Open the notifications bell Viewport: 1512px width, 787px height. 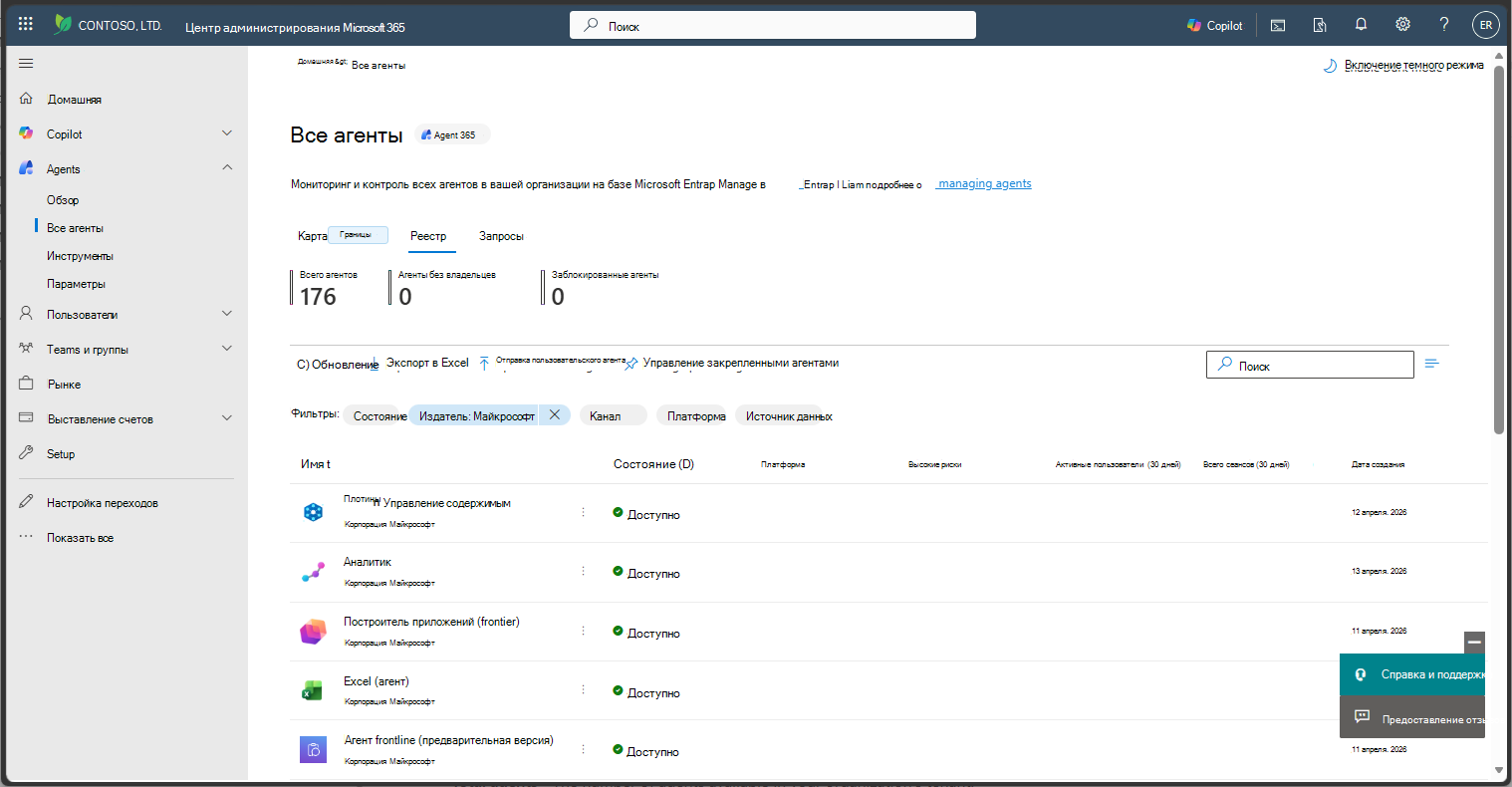[1361, 25]
